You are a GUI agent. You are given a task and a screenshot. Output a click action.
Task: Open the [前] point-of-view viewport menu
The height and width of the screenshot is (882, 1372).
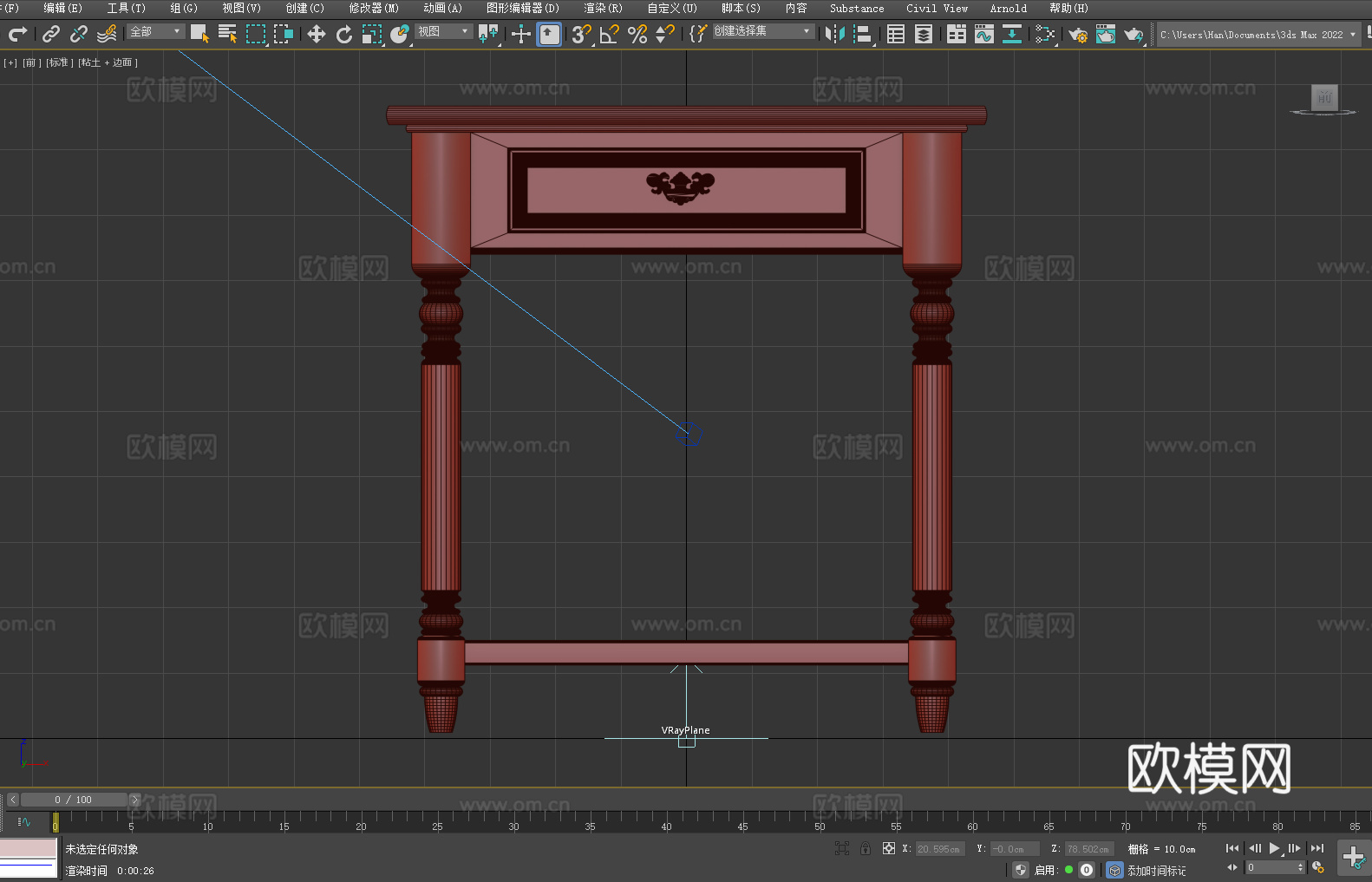32,62
